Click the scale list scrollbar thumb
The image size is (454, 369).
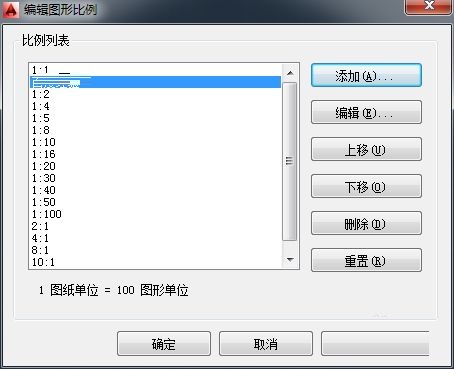(290, 161)
